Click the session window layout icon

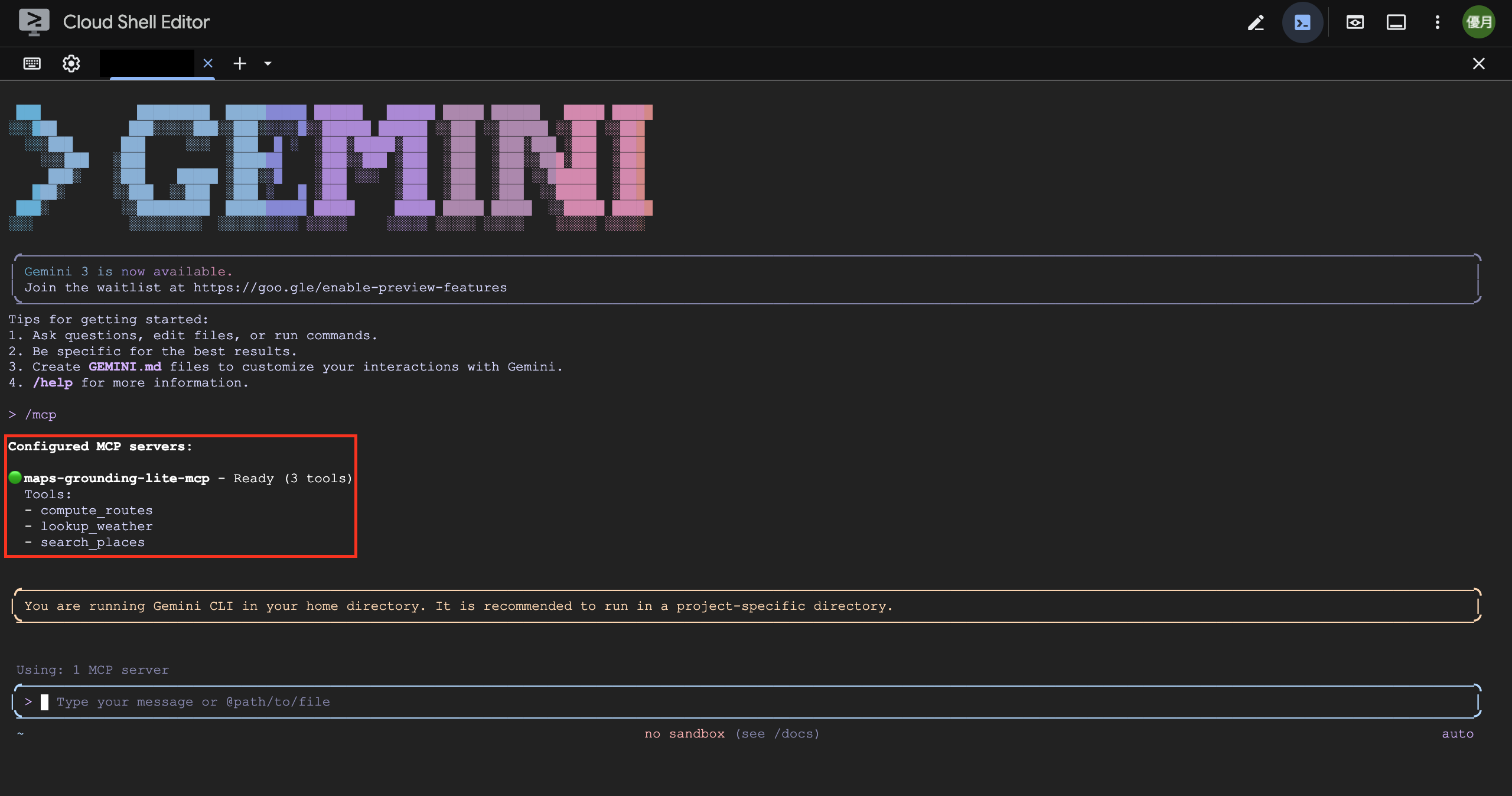1396,22
